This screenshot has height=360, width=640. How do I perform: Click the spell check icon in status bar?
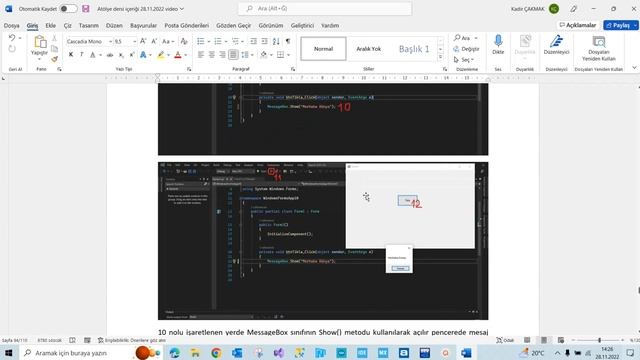[72, 340]
